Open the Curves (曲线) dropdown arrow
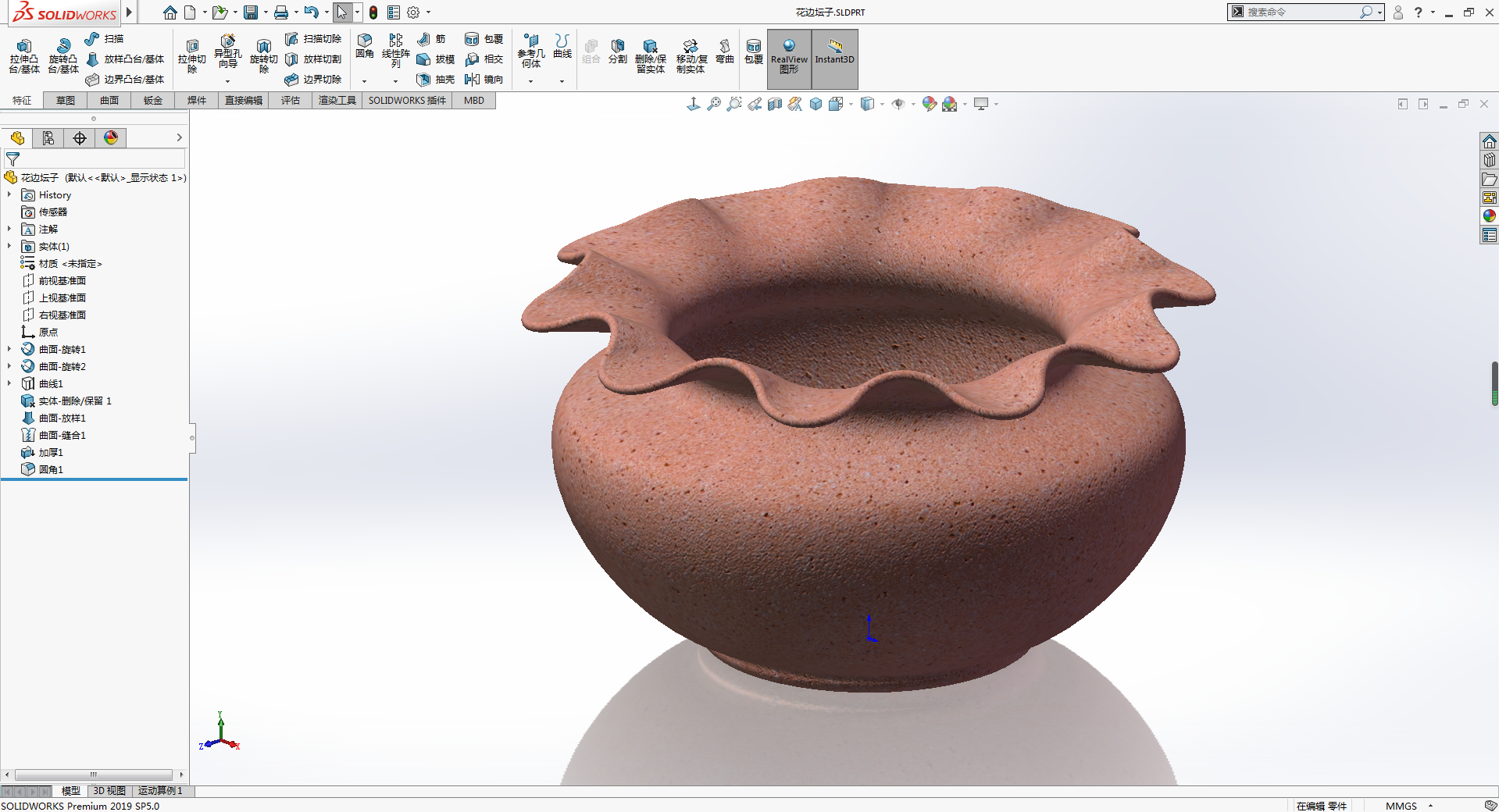This screenshot has height=812, width=1499. pyautogui.click(x=562, y=81)
